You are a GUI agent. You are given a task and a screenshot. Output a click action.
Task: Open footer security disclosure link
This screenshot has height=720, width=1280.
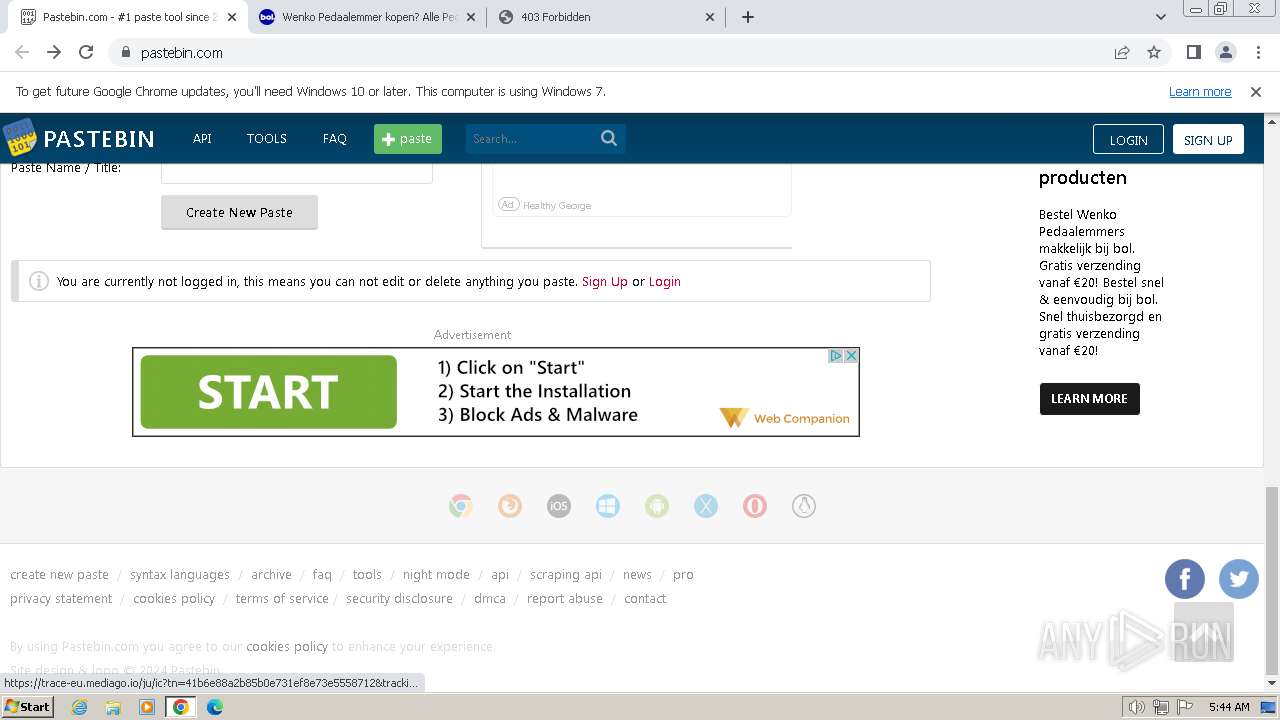click(x=399, y=599)
